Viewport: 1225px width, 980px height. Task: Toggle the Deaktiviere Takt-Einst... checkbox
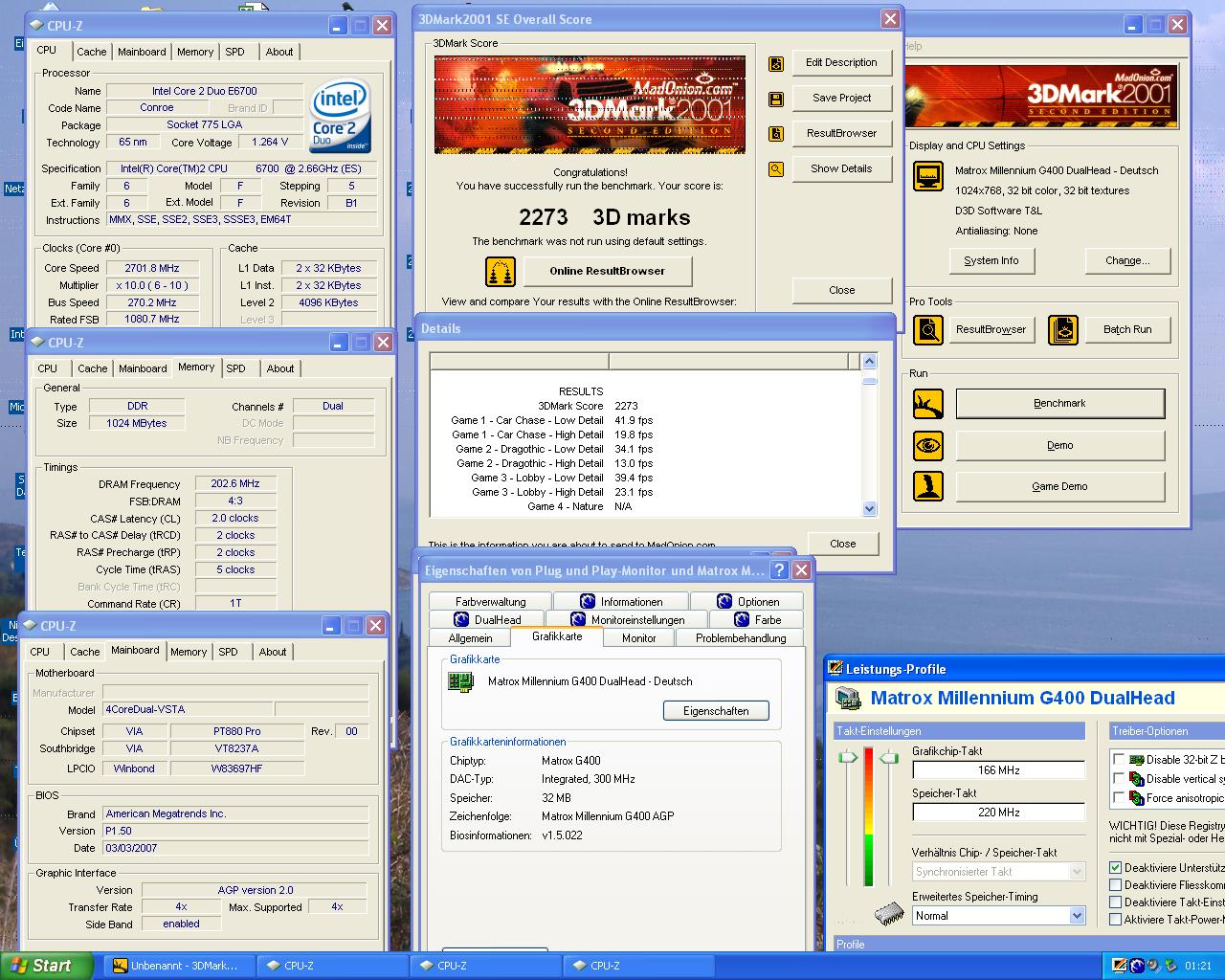(1115, 902)
